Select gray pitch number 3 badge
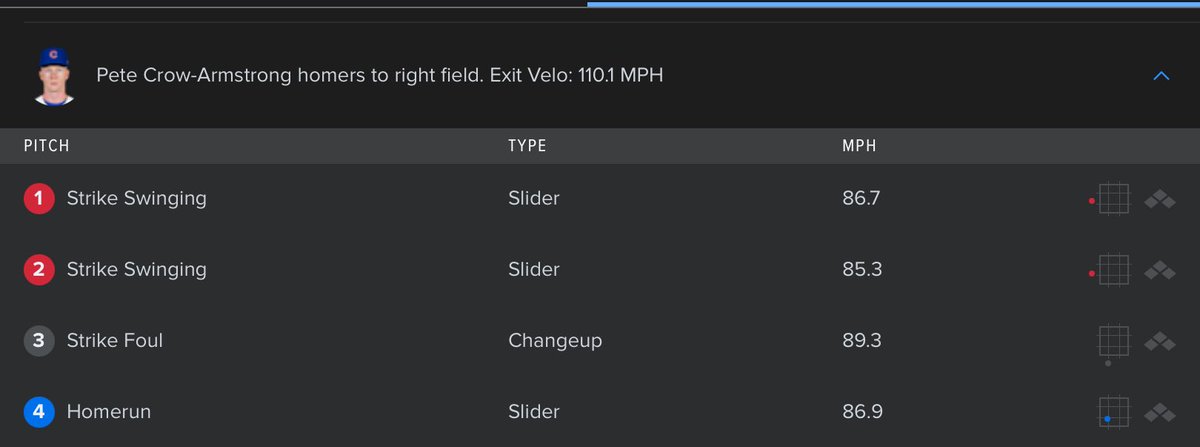Image resolution: width=1200 pixels, height=447 pixels. point(39,341)
